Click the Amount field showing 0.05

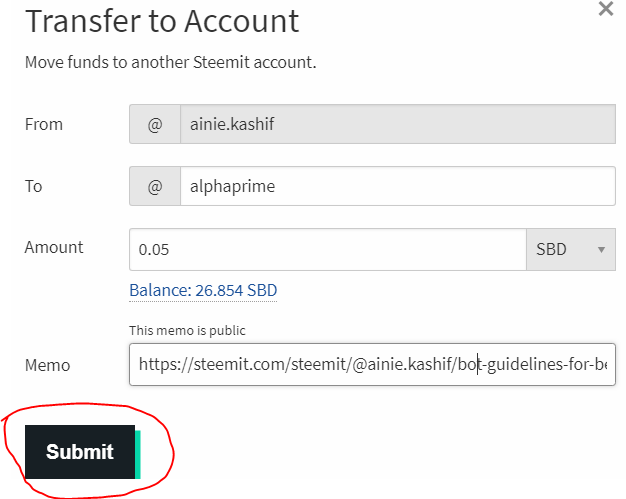[x=327, y=249]
